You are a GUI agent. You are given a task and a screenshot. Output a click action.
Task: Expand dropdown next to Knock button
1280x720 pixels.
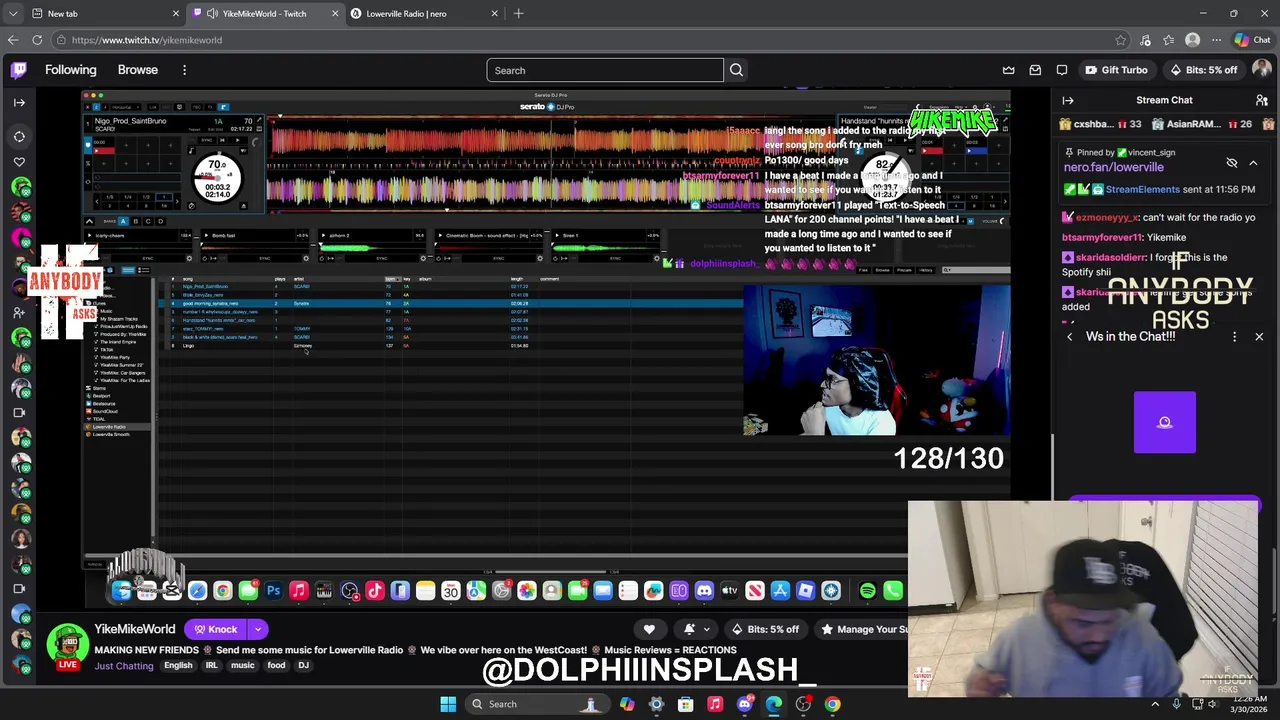click(258, 629)
